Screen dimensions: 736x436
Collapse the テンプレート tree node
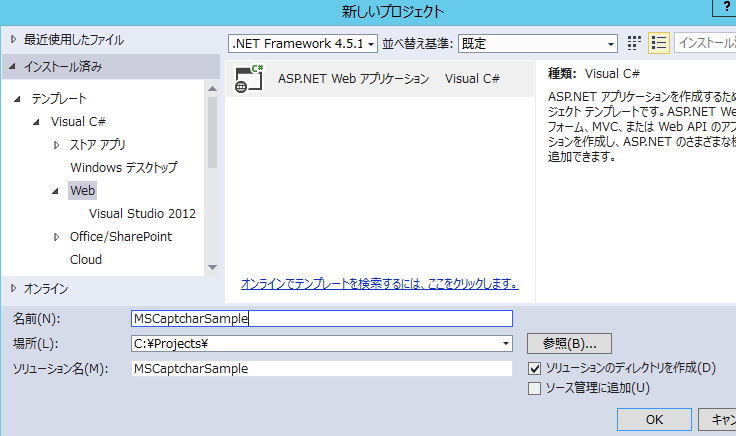click(x=18, y=99)
